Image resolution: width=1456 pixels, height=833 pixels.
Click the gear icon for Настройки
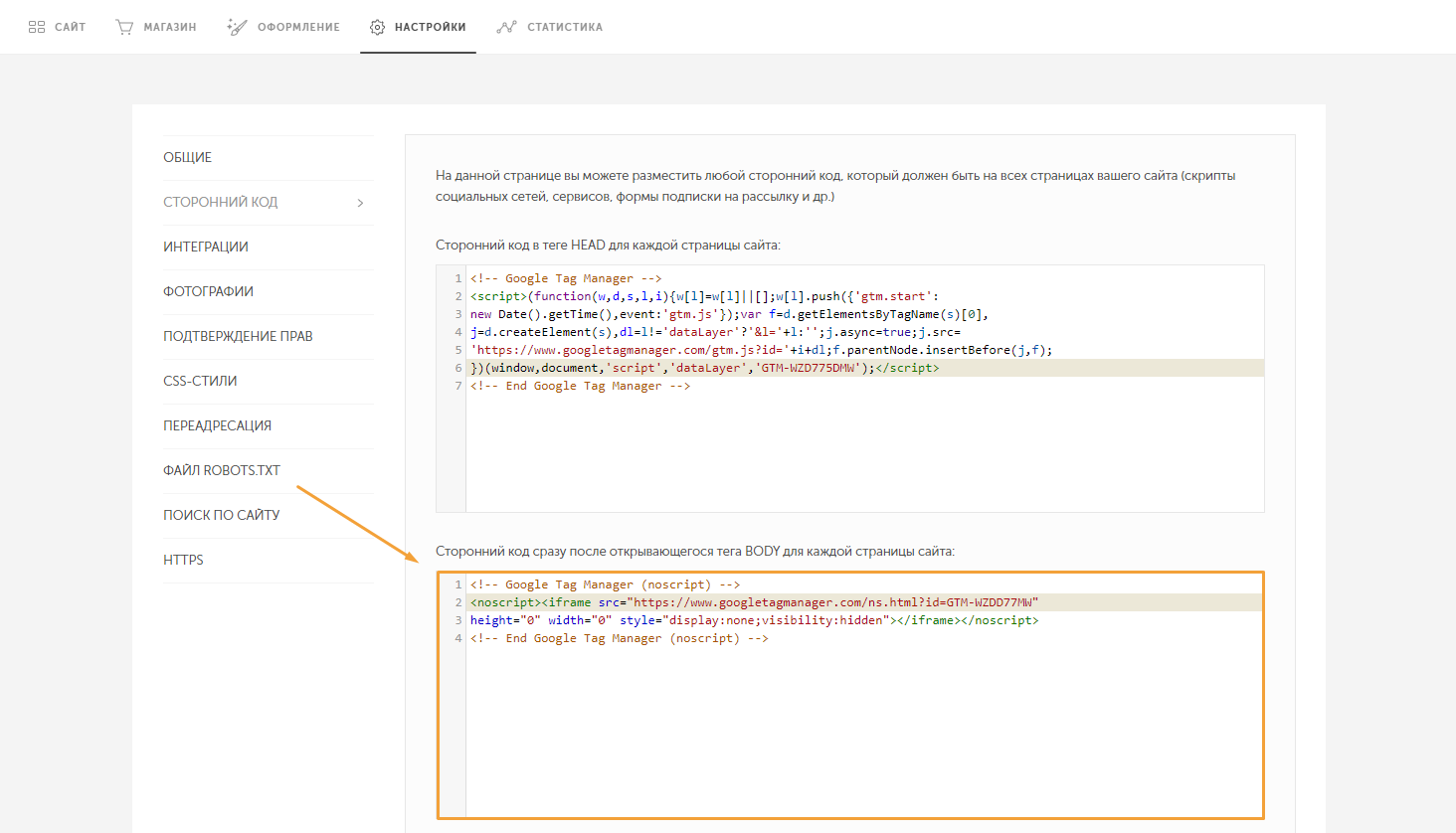click(377, 27)
